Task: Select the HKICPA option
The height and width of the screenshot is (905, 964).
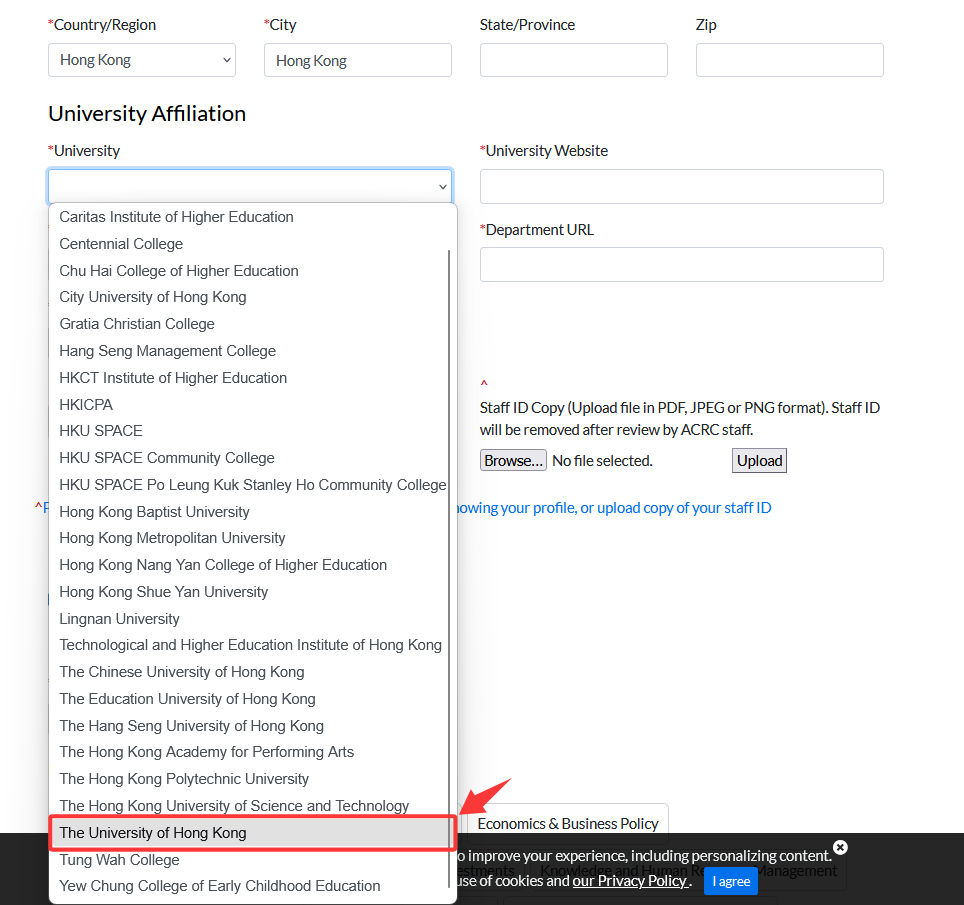Action: click(x=249, y=405)
